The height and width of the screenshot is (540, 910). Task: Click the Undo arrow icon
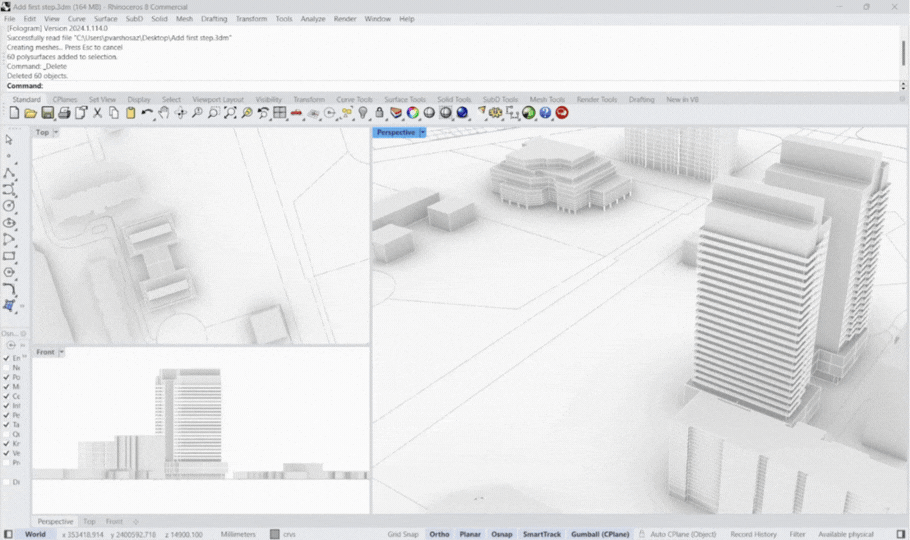[147, 113]
